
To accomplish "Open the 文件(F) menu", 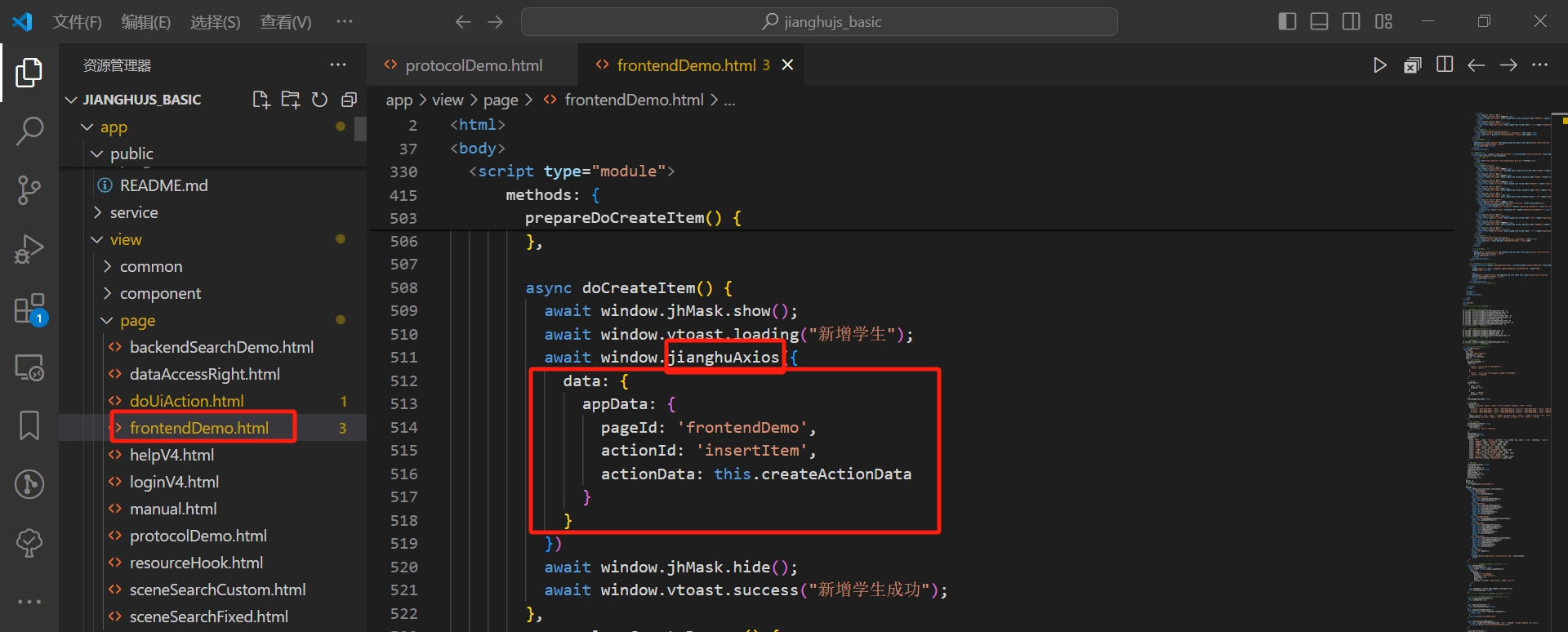I will point(77,22).
